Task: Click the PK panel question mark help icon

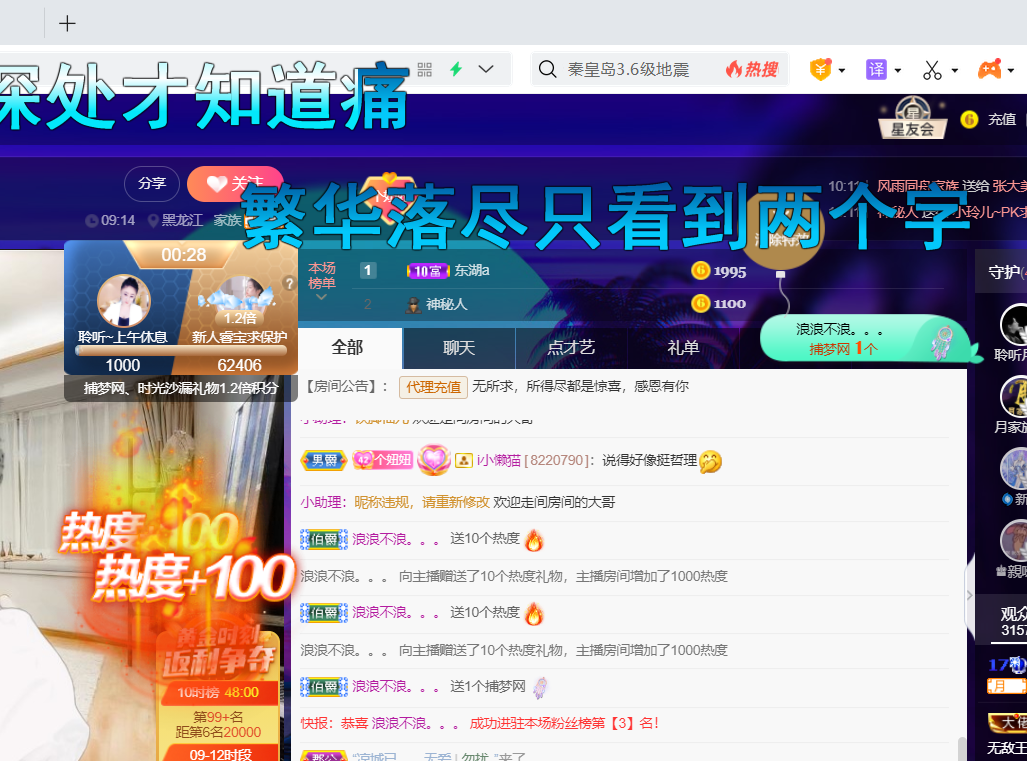Action: (288, 284)
